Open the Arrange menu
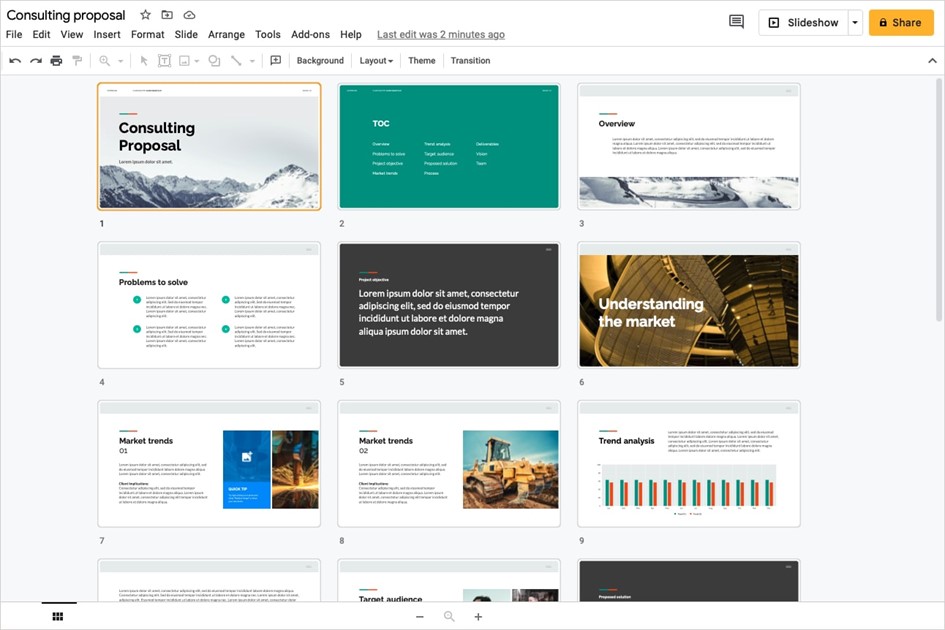Screen dimensions: 945x630 (226, 34)
